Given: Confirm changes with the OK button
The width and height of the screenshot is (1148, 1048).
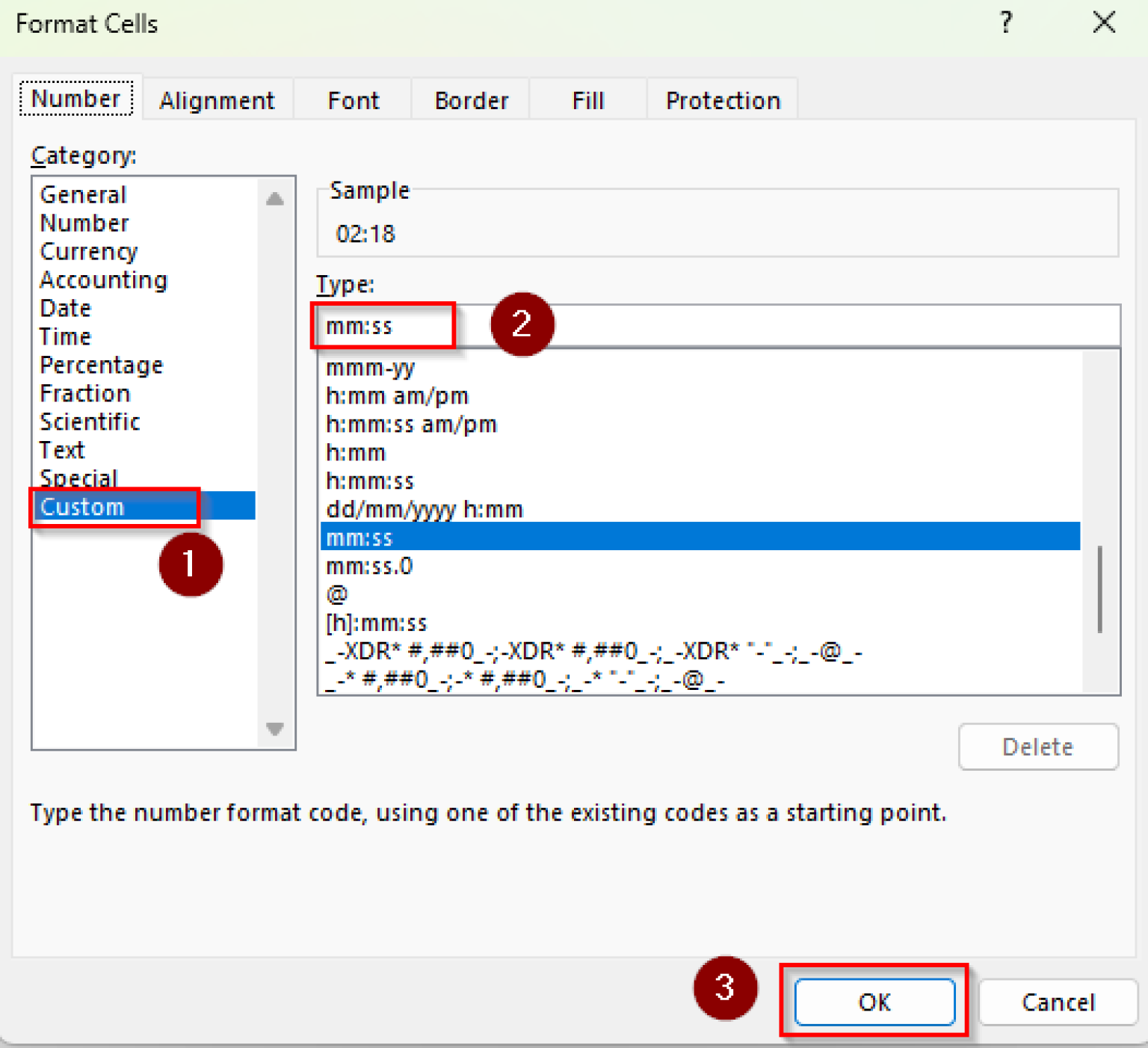Looking at the screenshot, I should (x=874, y=1002).
